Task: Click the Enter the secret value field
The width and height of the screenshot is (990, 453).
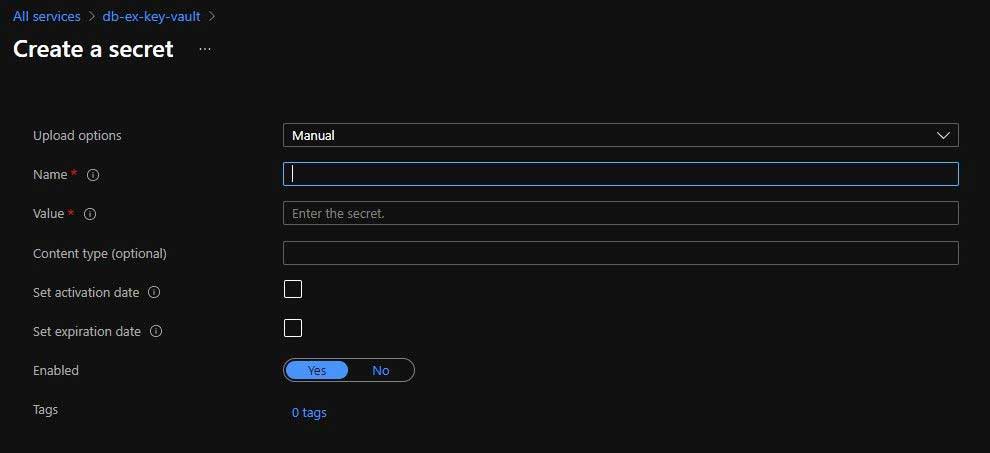Action: pos(621,214)
